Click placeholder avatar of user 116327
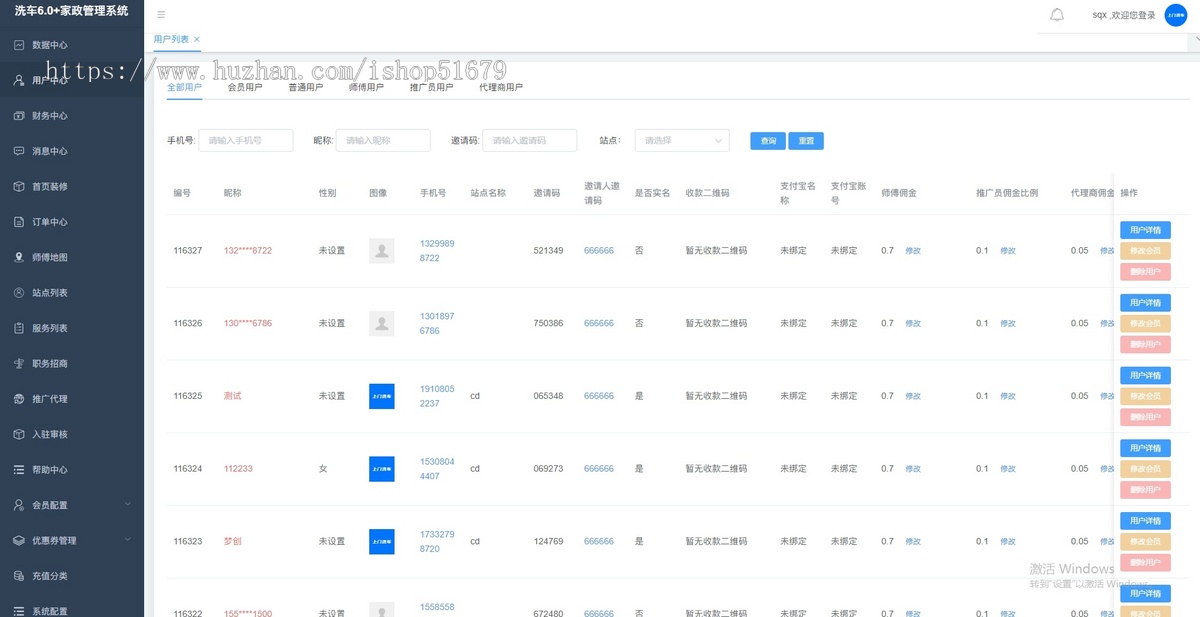 click(x=381, y=251)
